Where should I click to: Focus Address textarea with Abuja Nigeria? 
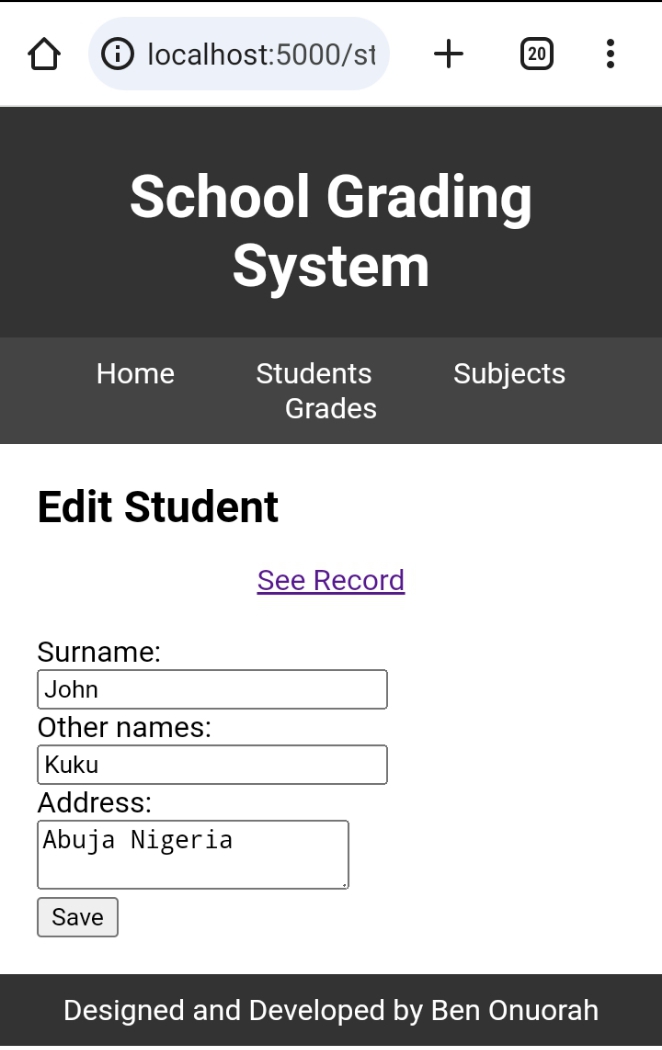193,854
